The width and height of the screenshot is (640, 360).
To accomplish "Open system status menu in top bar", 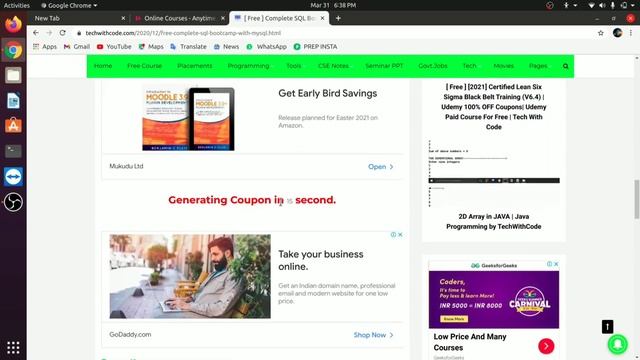I will (x=609, y=5).
